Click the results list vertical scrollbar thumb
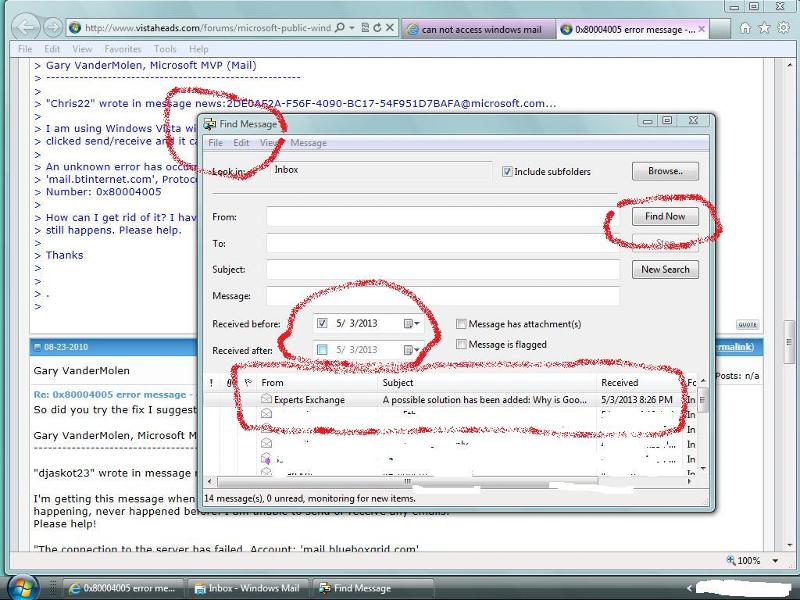This screenshot has width=800, height=600. (x=703, y=400)
